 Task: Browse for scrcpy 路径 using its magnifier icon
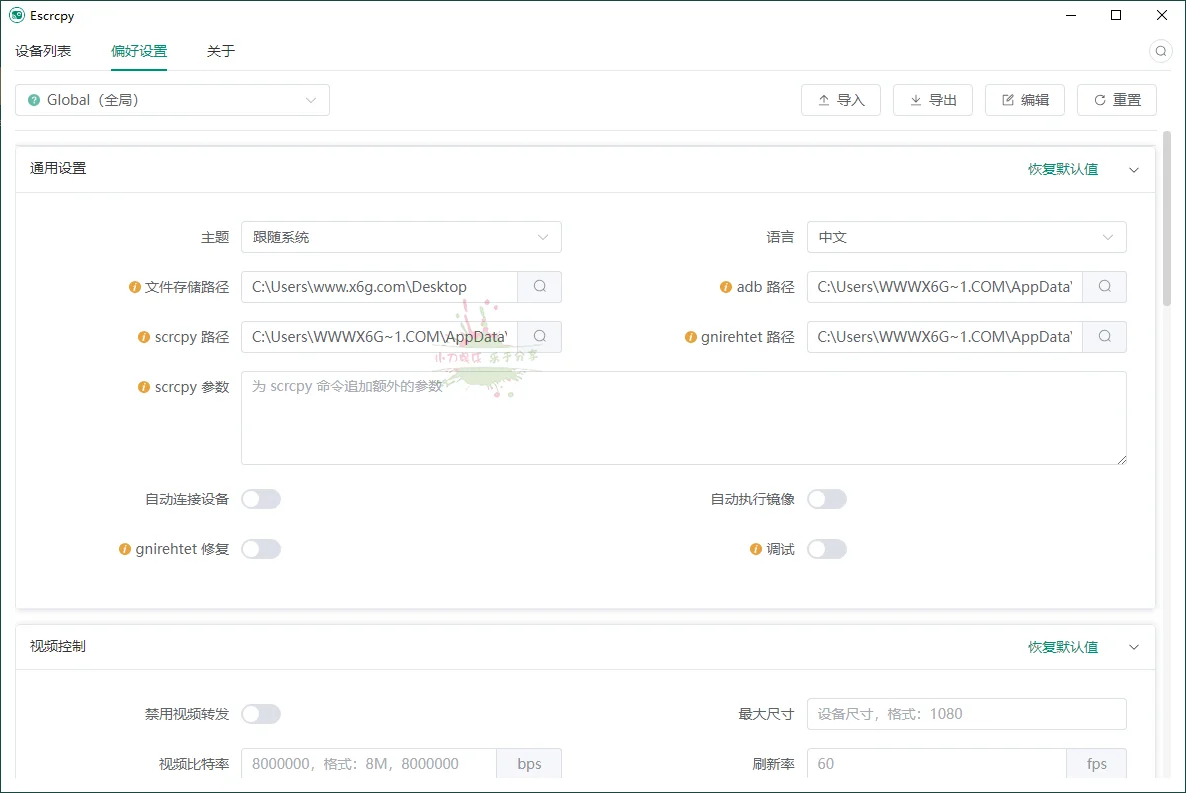539,336
